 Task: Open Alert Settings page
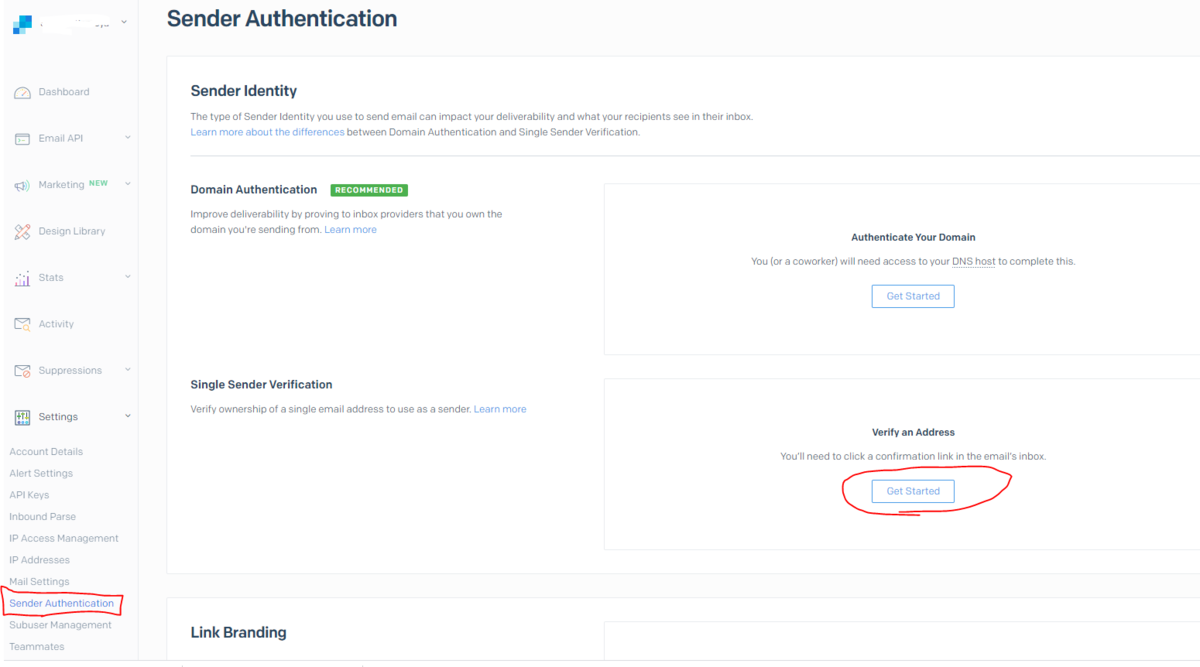[41, 473]
